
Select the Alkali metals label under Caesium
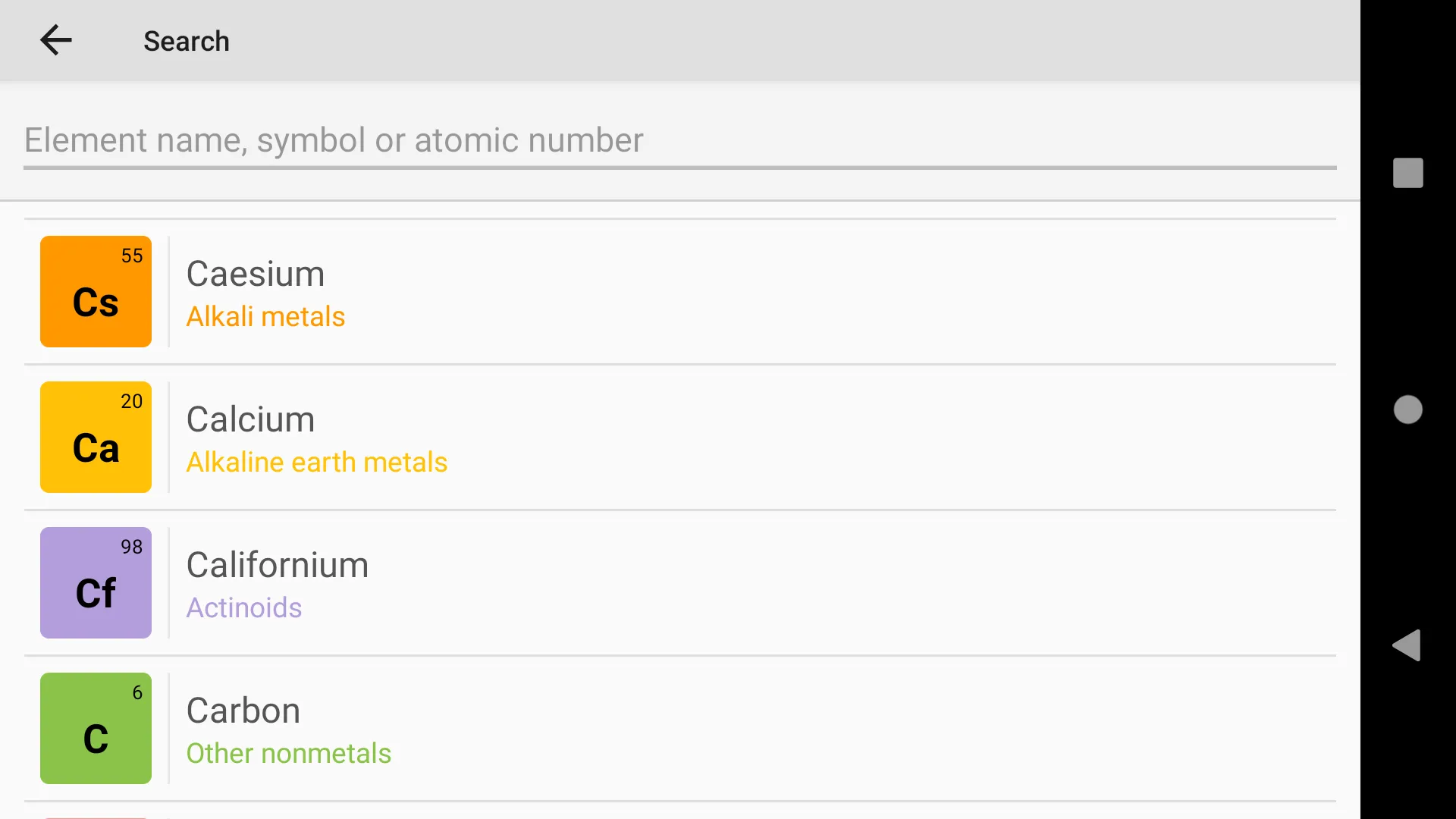pyautogui.click(x=266, y=316)
